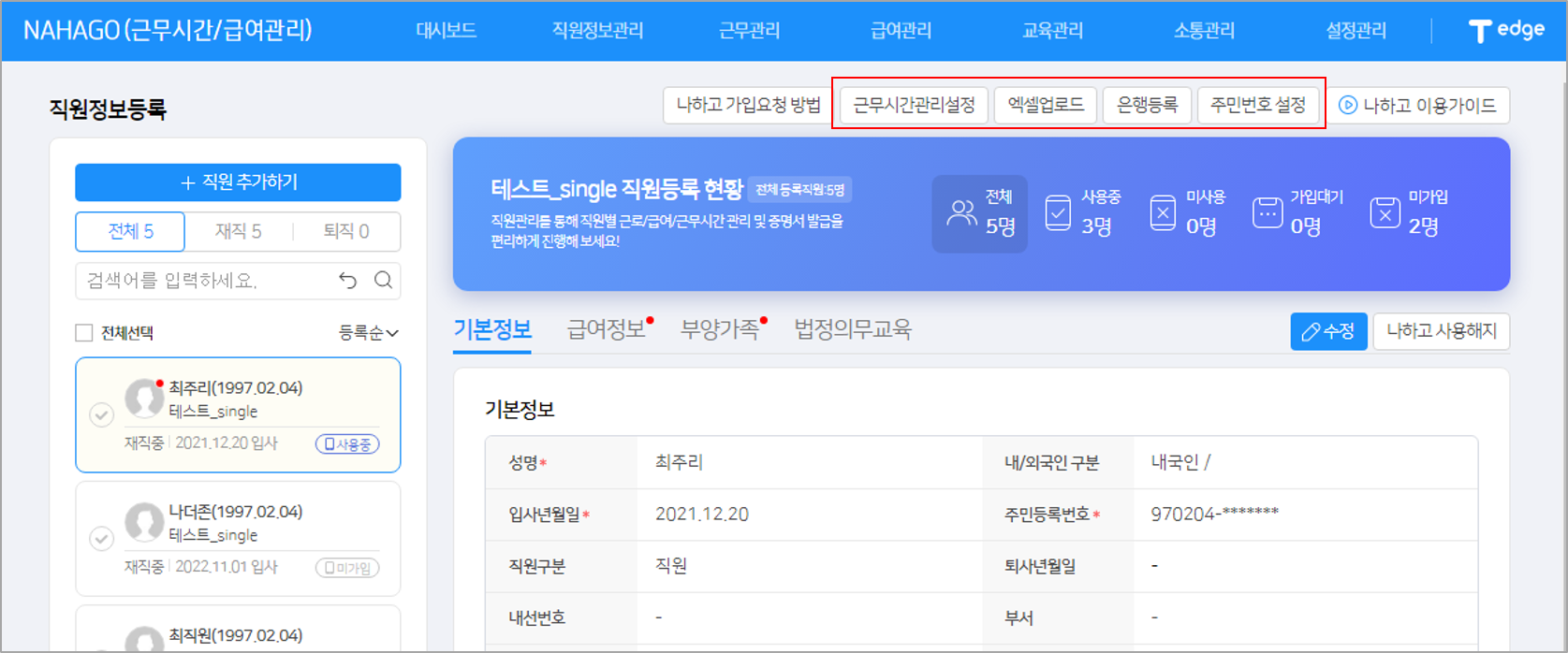Open the 소통관리 menu
This screenshot has width=1568, height=653.
[1204, 31]
